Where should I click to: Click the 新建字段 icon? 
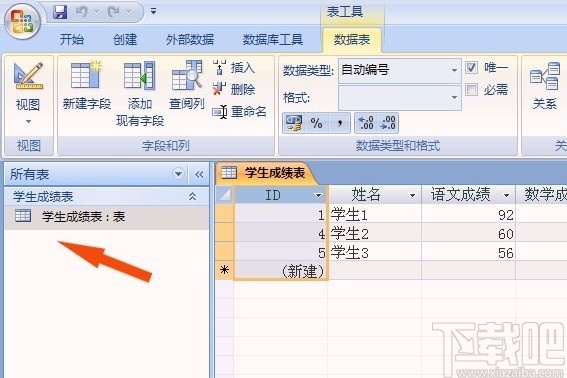point(87,76)
